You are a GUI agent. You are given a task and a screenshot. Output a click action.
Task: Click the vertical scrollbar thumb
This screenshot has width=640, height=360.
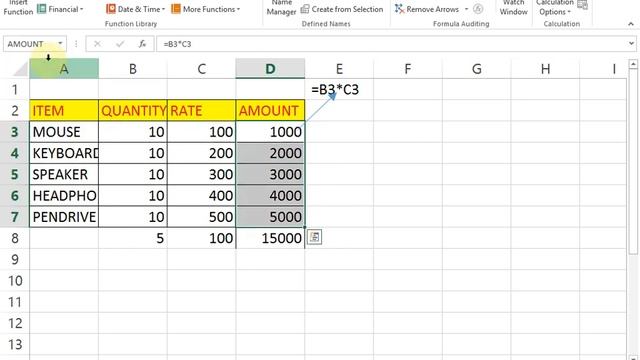click(x=633, y=162)
